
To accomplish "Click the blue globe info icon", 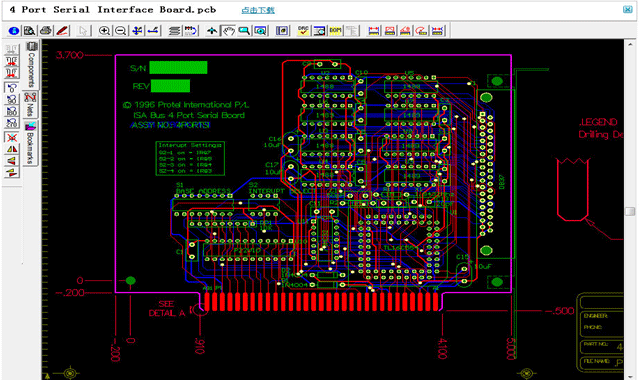I will coord(13,31).
